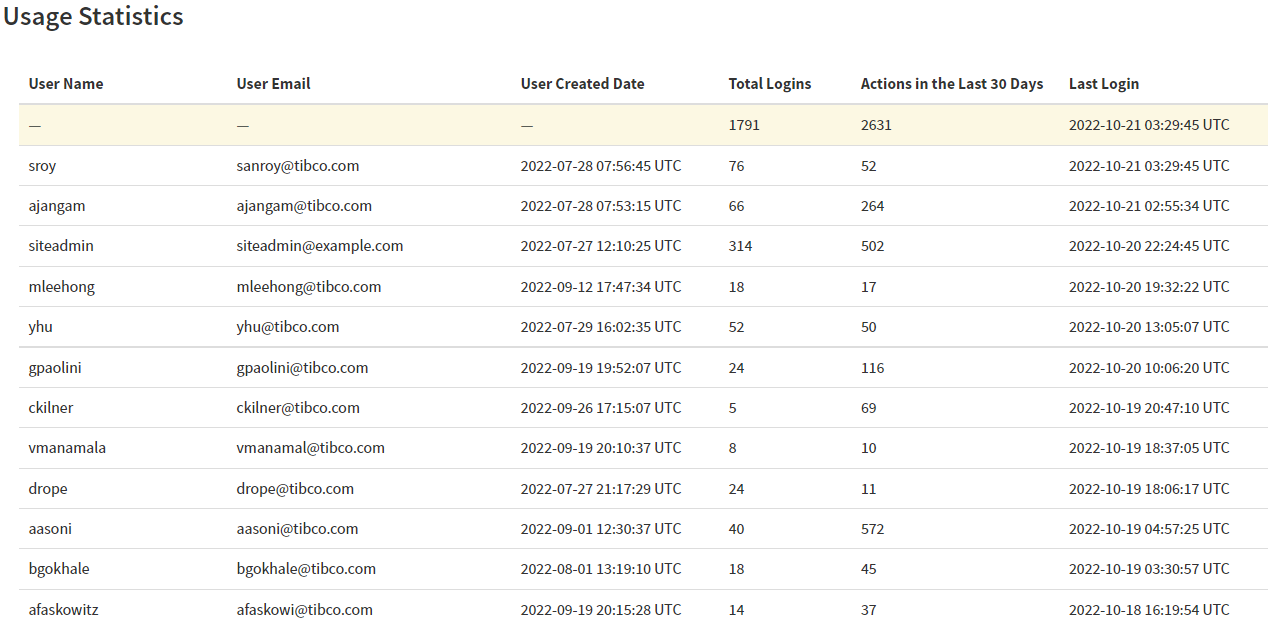Select the bgokhale user name
The width and height of the screenshot is (1284, 625).
(59, 569)
